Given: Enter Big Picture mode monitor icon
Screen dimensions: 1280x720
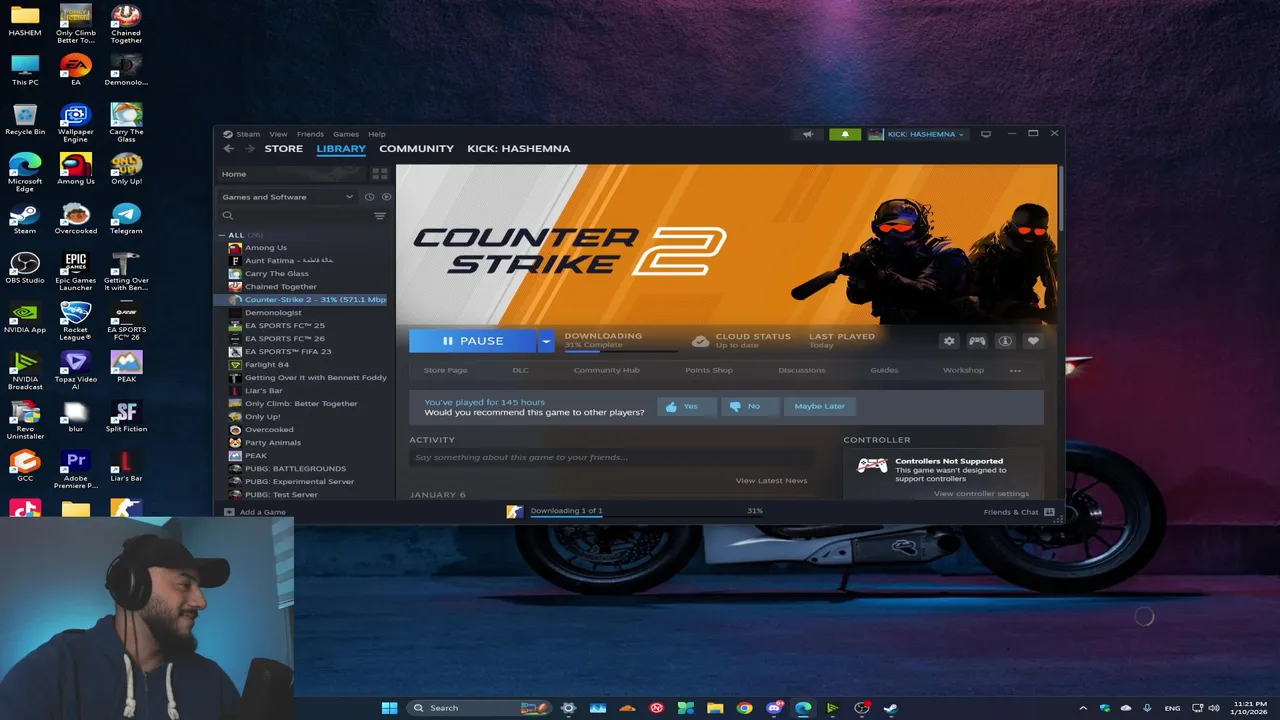Looking at the screenshot, I should [x=986, y=134].
